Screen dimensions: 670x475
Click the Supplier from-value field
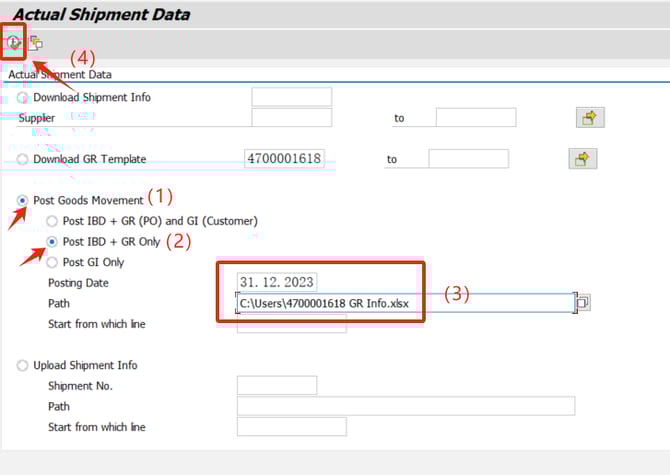click(x=291, y=118)
